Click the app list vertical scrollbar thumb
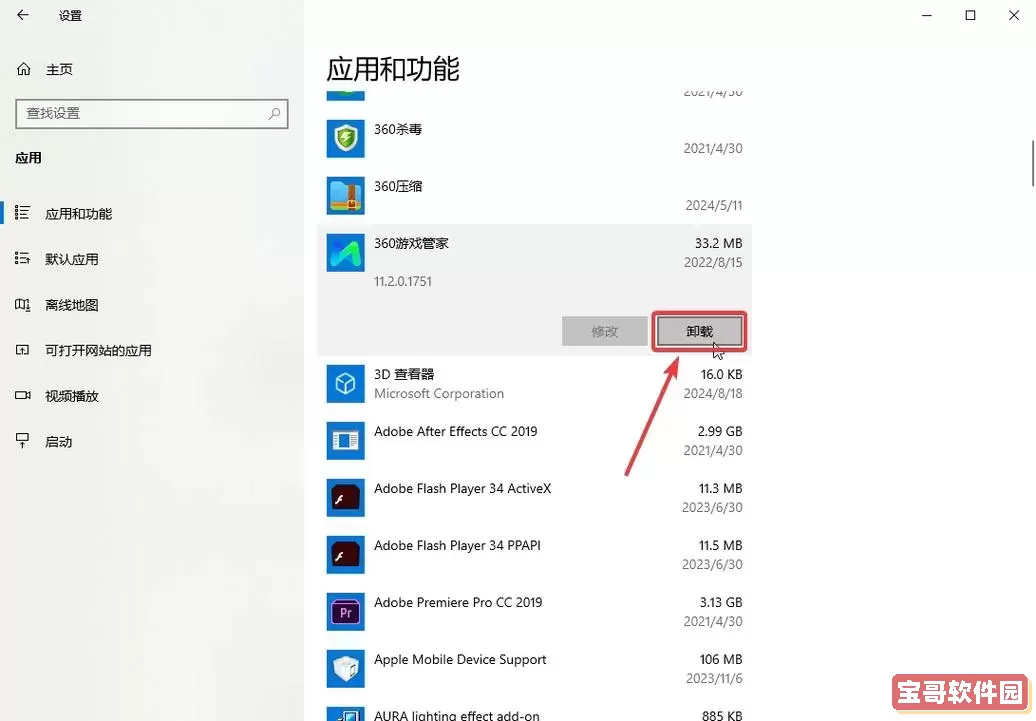1036x721 pixels. pos(1033,163)
